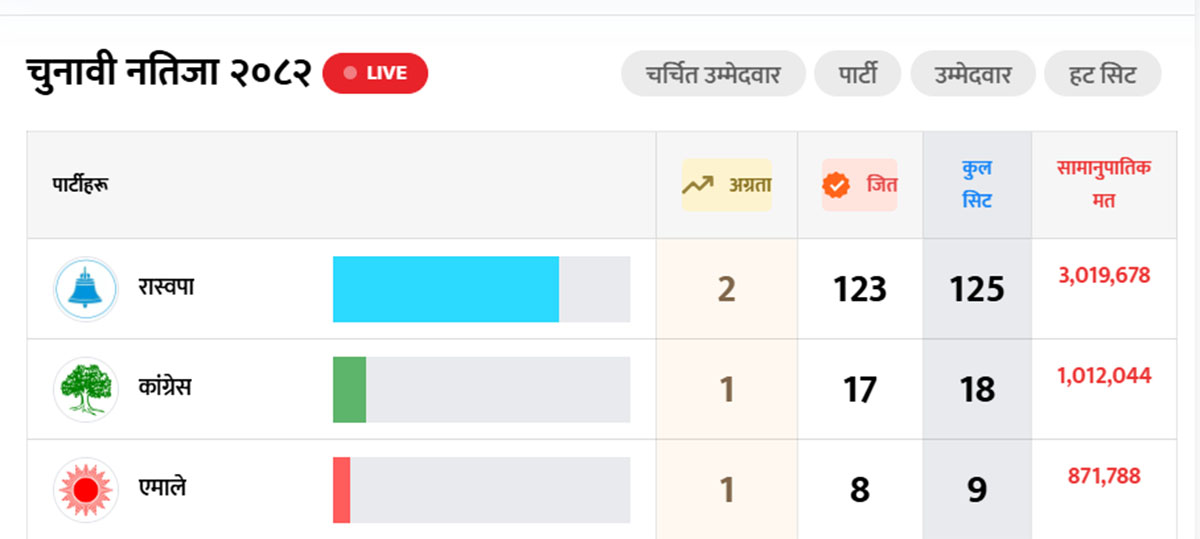
Task: Open the चर्चित उम्मेदवार tab
Action: click(x=712, y=74)
